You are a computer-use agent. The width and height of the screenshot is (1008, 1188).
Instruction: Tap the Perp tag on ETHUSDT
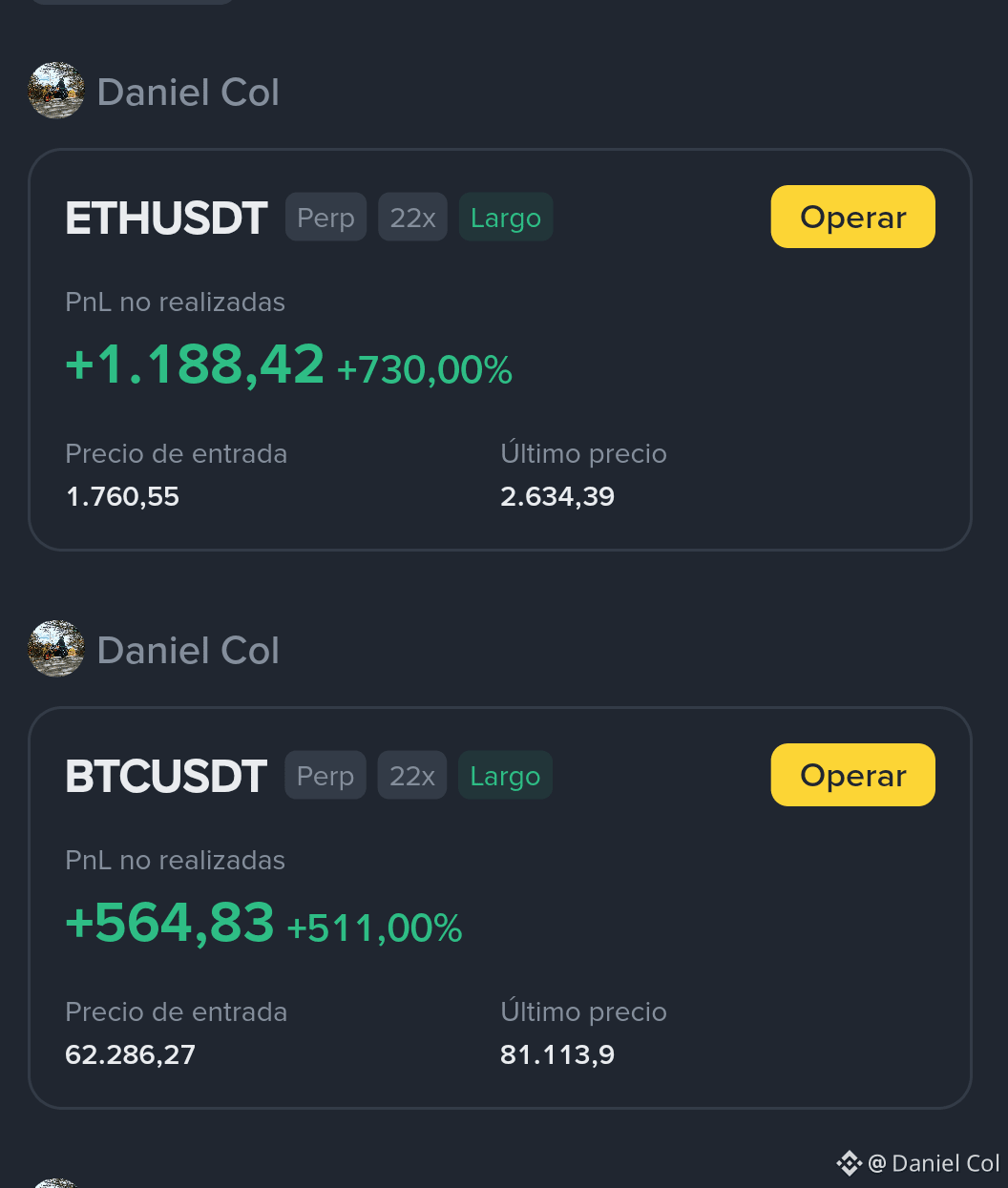[325, 218]
